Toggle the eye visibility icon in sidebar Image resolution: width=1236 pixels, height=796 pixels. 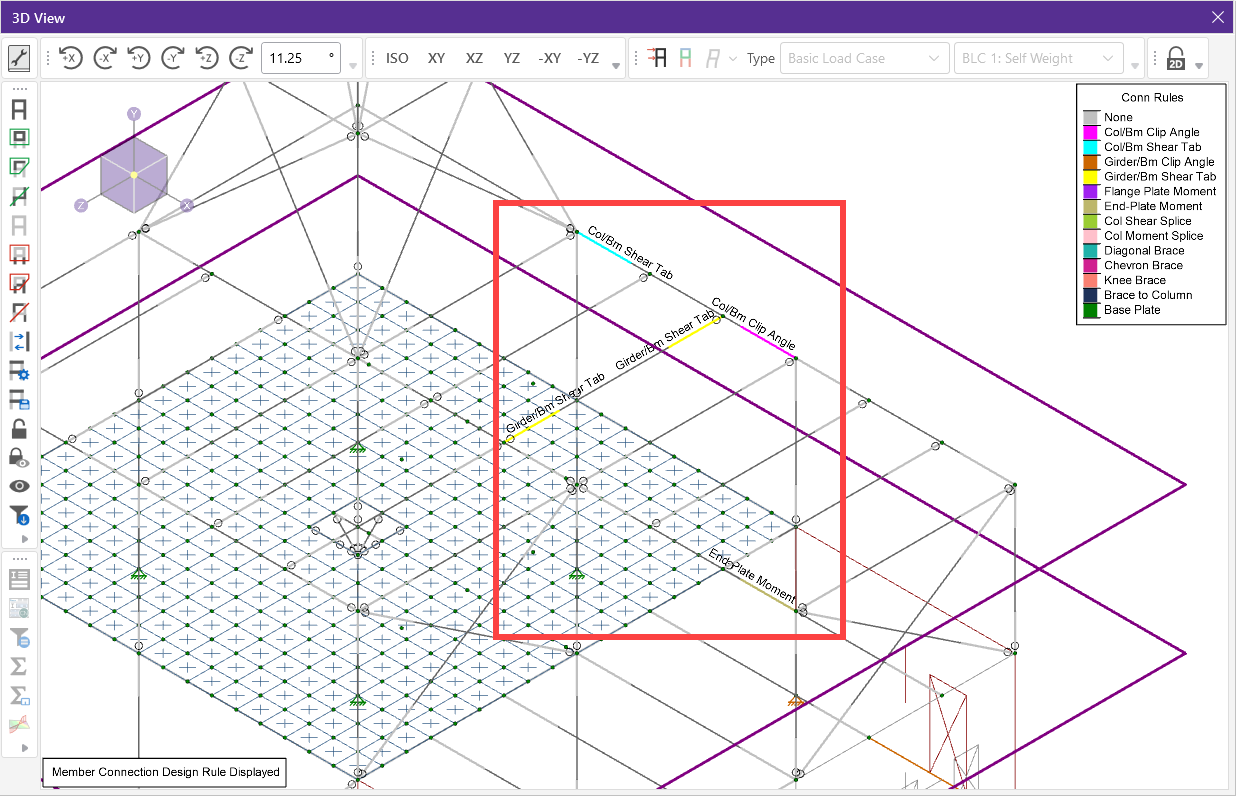click(19, 486)
